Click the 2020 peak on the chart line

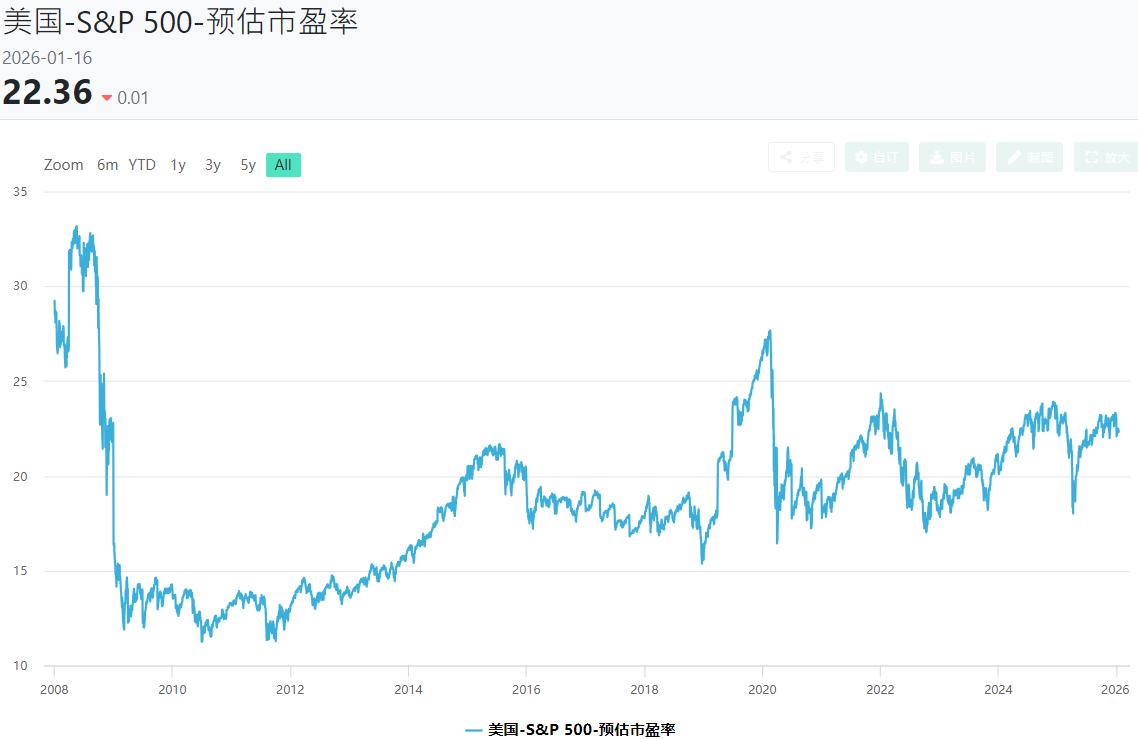(x=769, y=331)
